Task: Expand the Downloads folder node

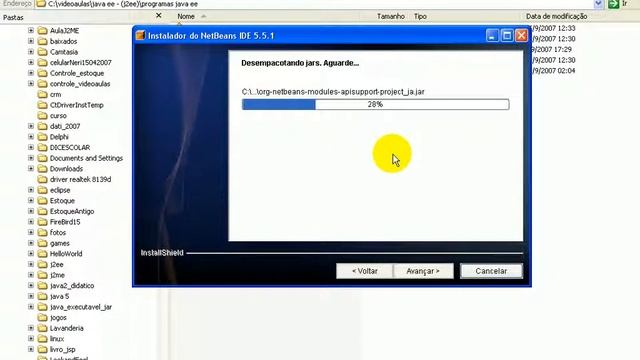Action: click(31, 169)
